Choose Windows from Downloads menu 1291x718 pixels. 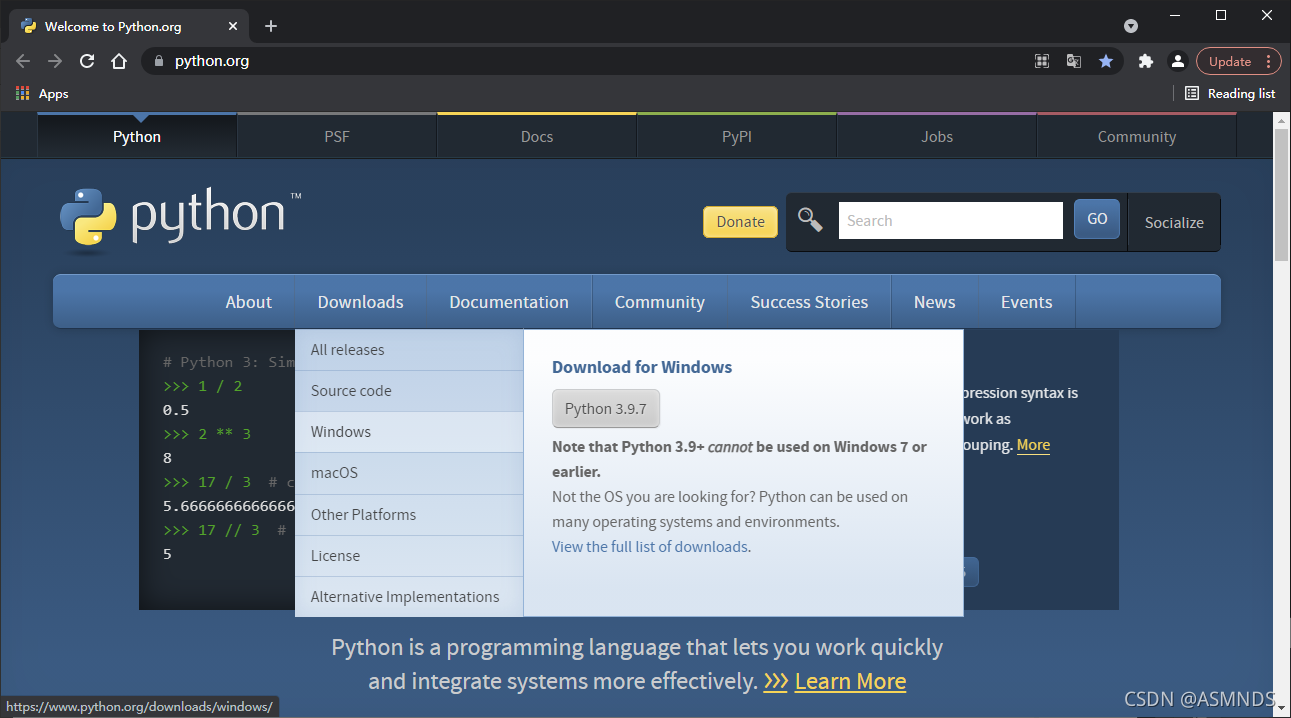click(x=409, y=432)
